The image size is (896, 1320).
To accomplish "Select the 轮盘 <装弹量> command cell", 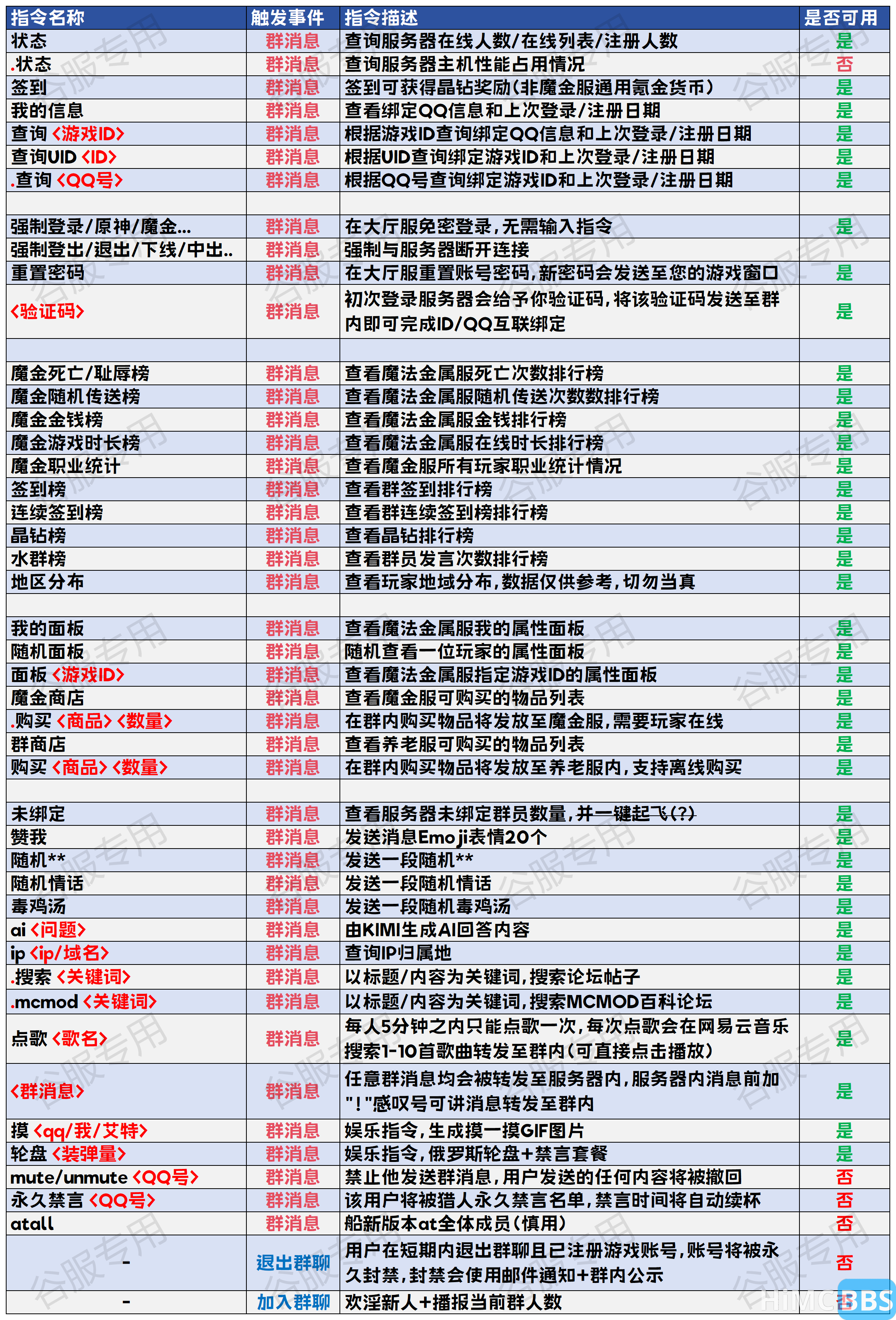I will tap(126, 1154).
